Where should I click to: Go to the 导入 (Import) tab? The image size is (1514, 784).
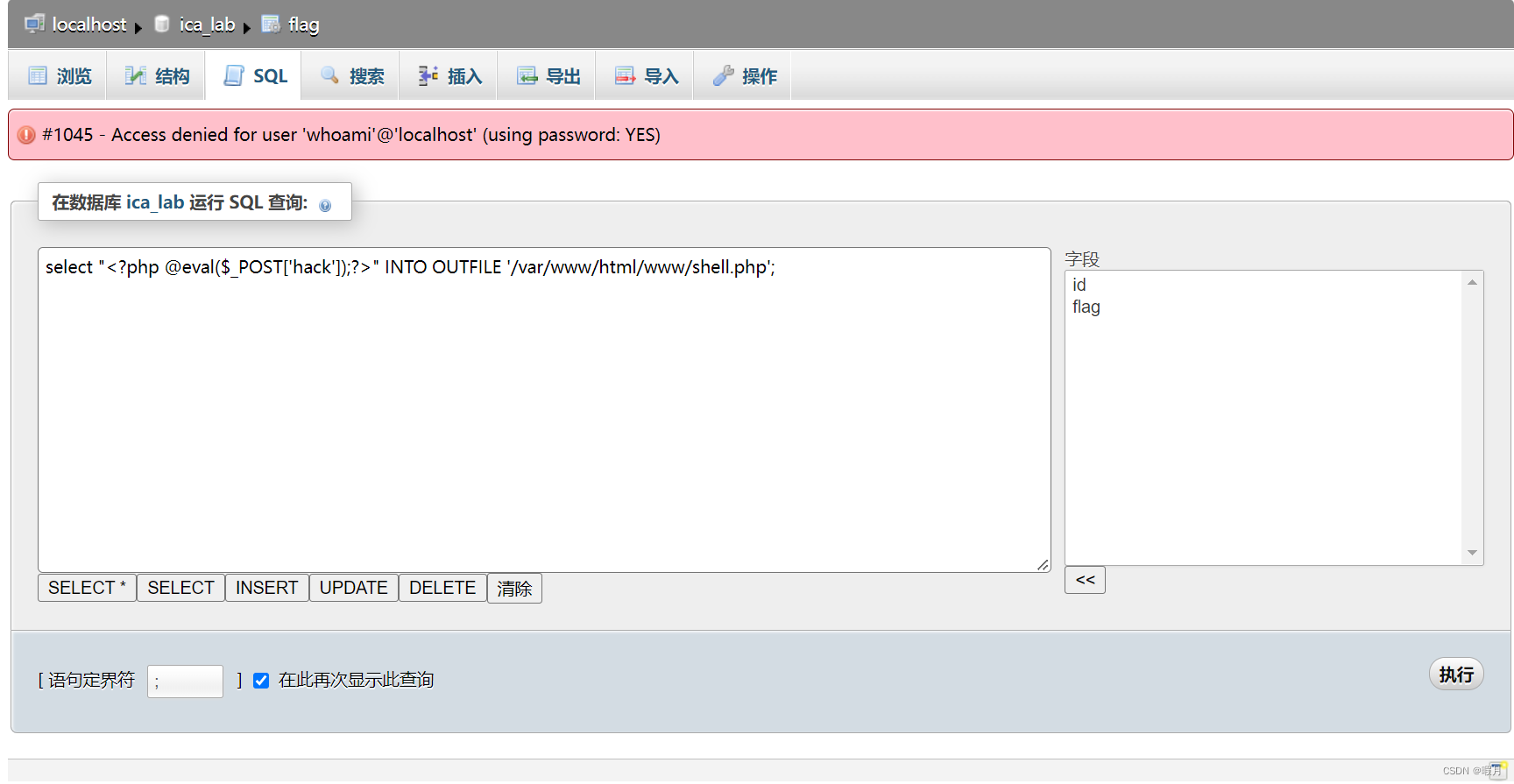tap(645, 76)
